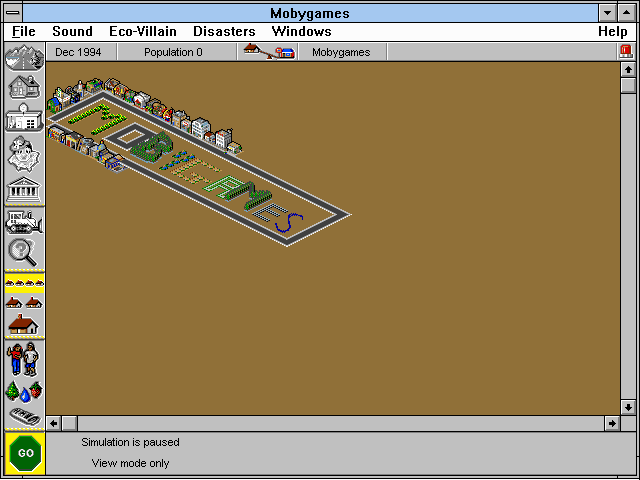Viewport: 640px width, 480px height.
Task: Open the Help menu
Action: (x=613, y=31)
